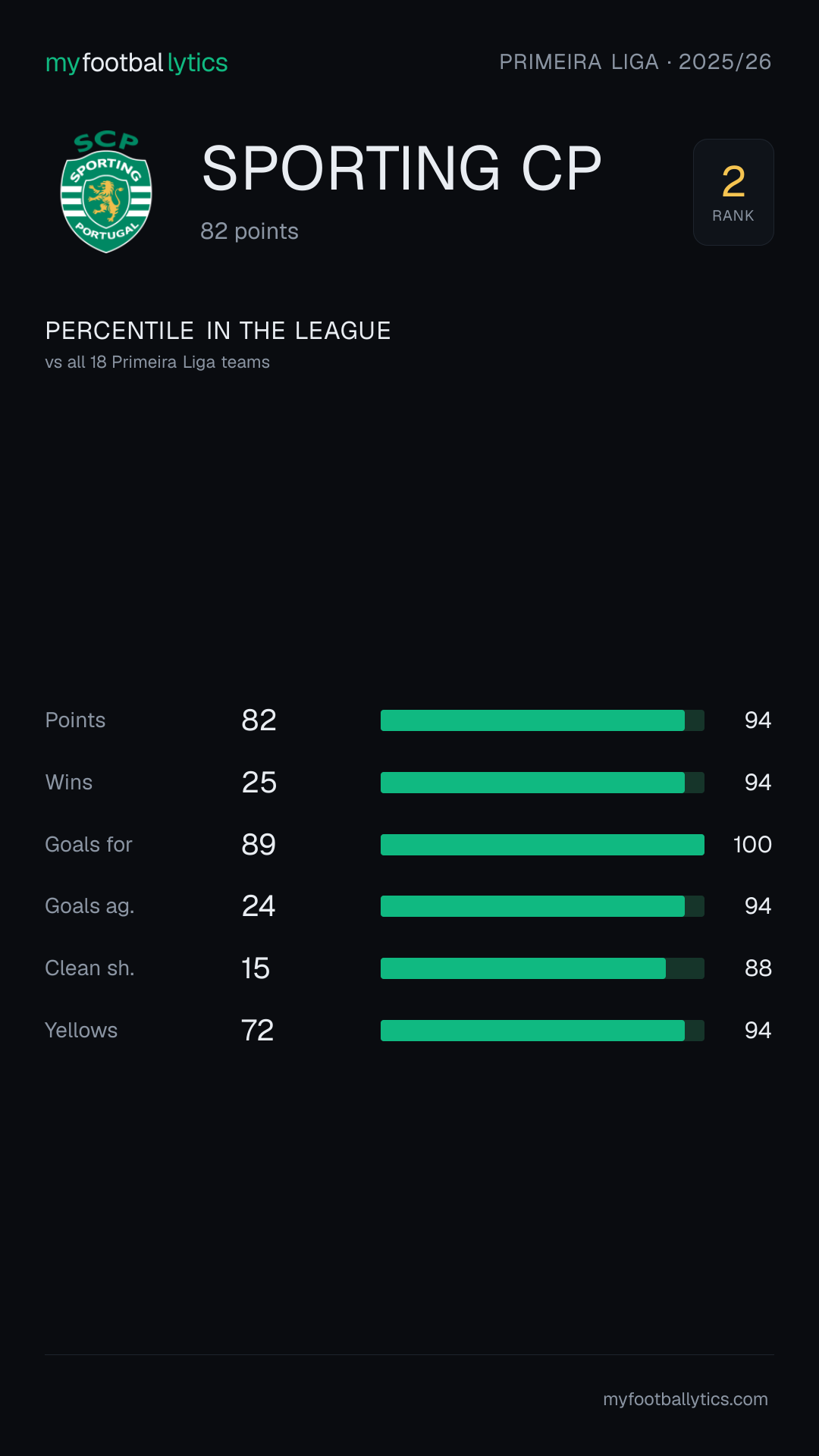819x1456 pixels.
Task: Click the Goals ag. percentile bar
Action: (x=542, y=906)
